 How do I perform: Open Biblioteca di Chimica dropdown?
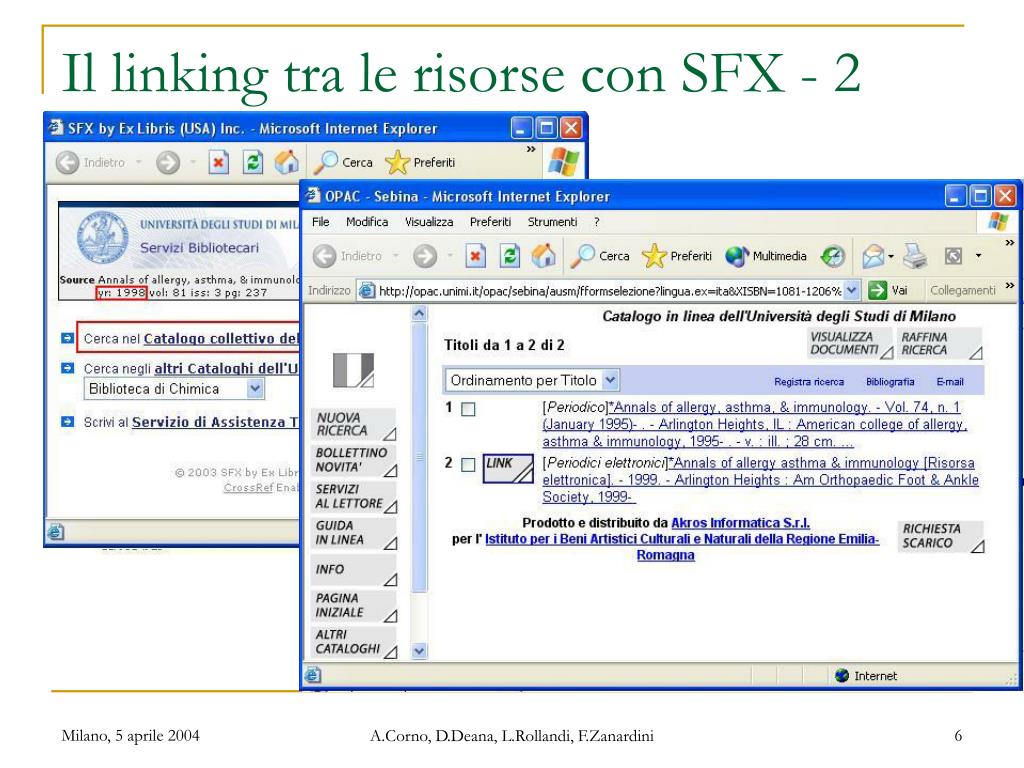(174, 389)
